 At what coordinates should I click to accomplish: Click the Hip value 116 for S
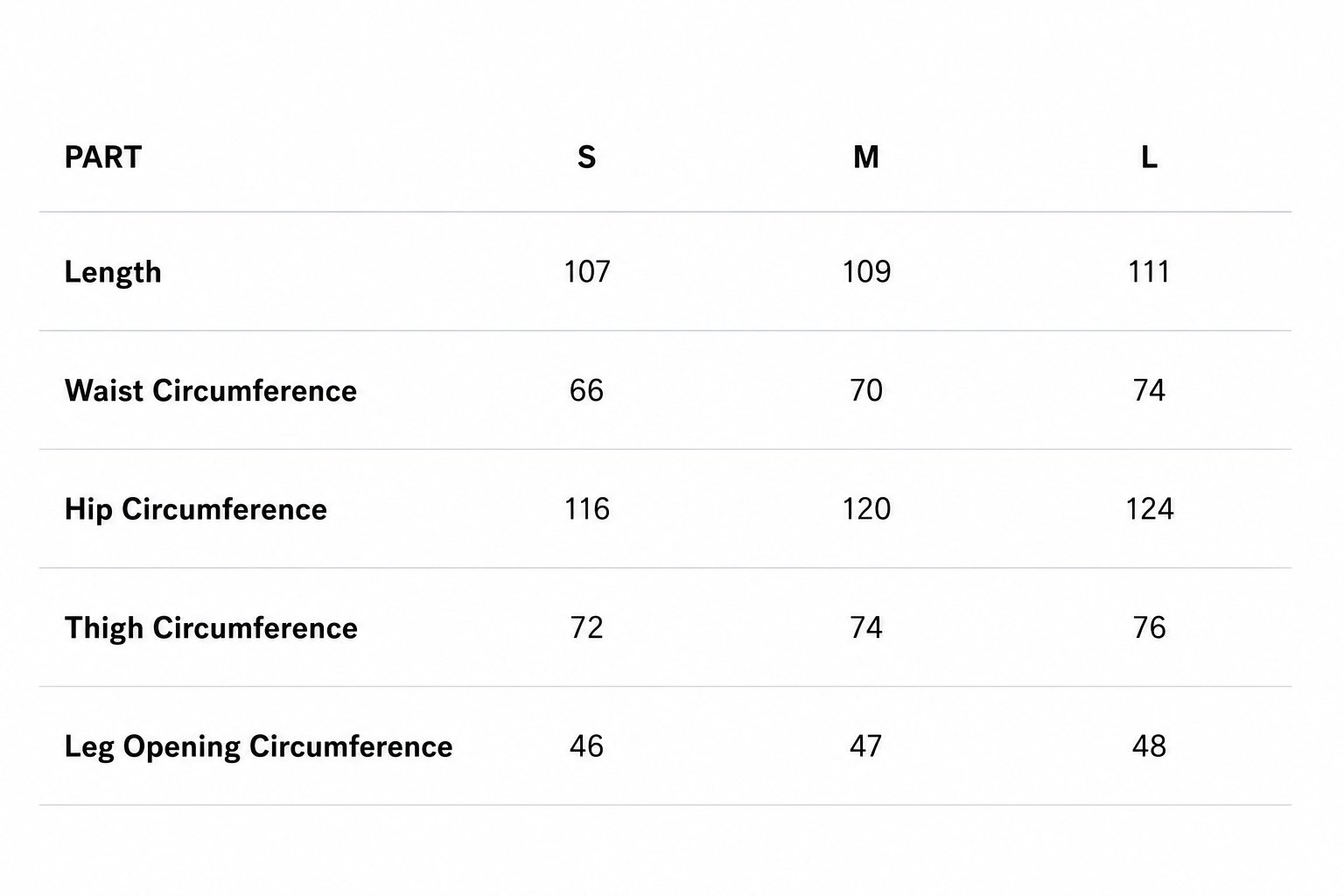[x=586, y=509]
